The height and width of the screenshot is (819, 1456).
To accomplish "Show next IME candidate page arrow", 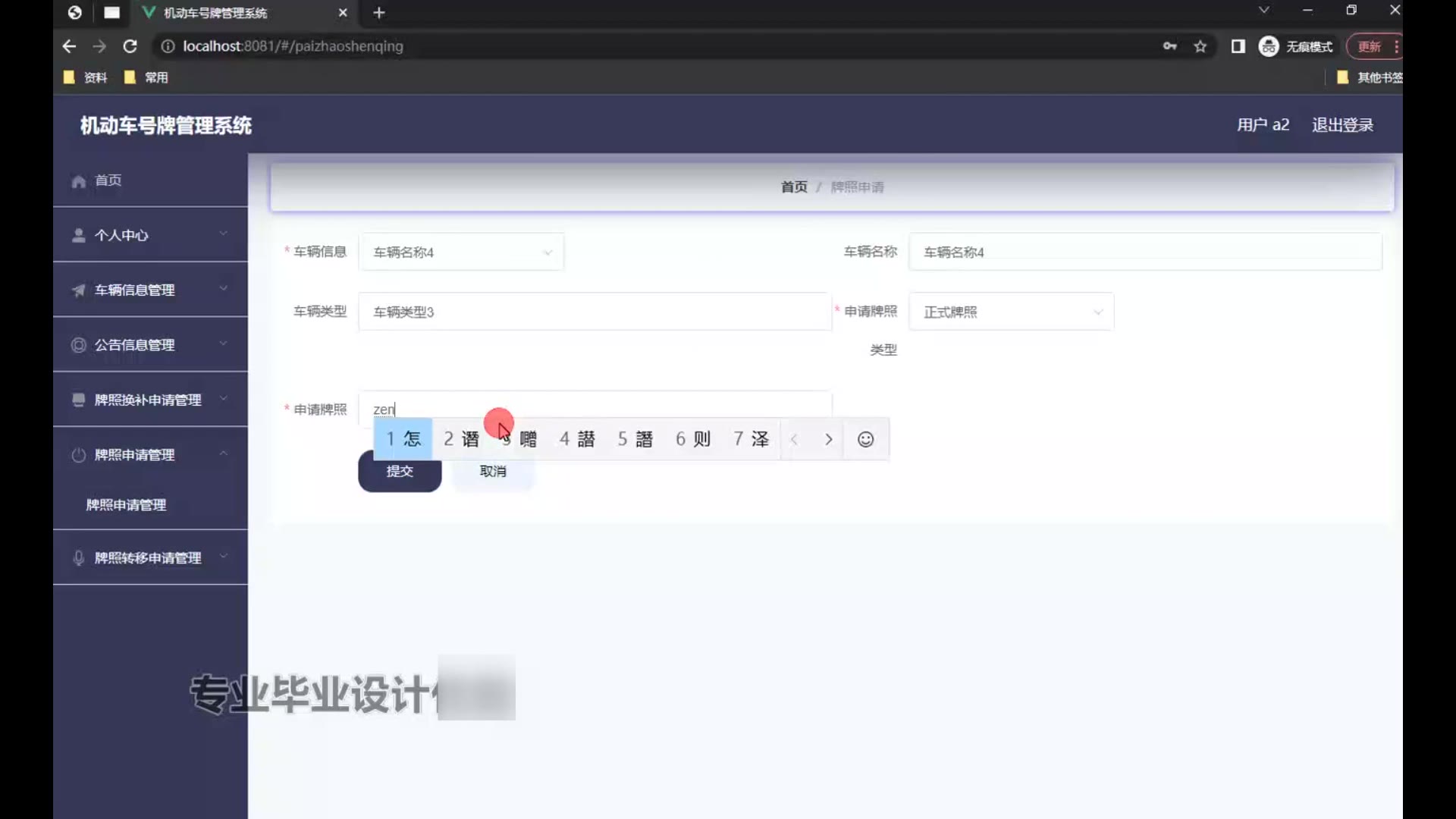I will click(828, 439).
